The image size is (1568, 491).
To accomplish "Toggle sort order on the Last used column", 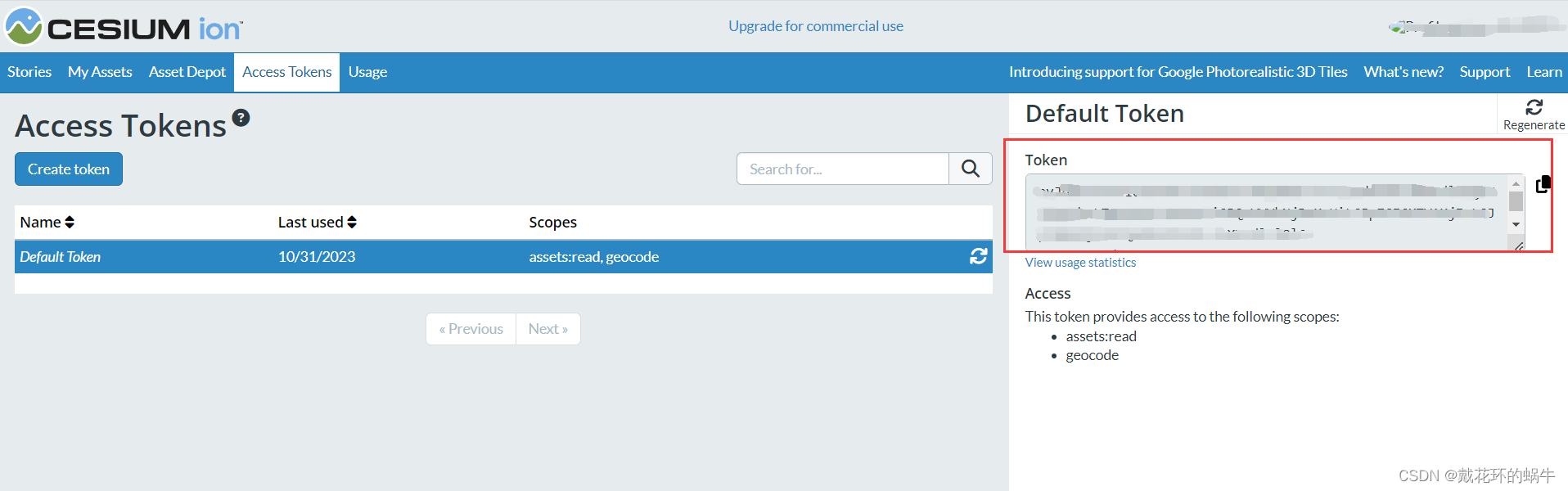I will (352, 222).
